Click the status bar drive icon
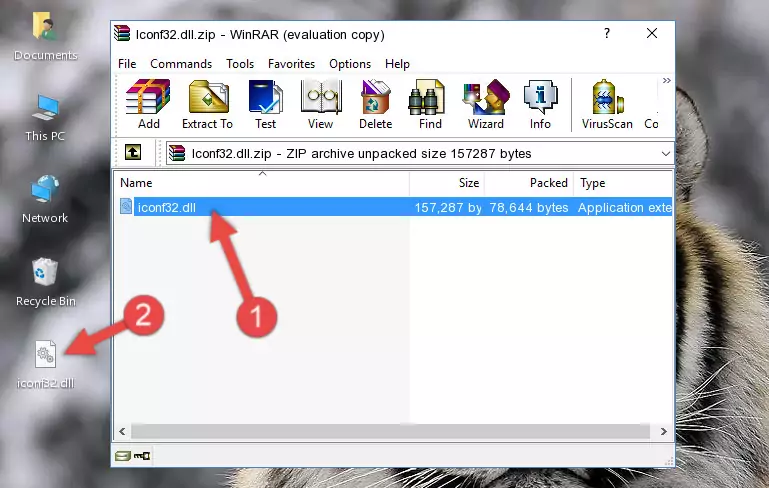769x488 pixels. 123,456
